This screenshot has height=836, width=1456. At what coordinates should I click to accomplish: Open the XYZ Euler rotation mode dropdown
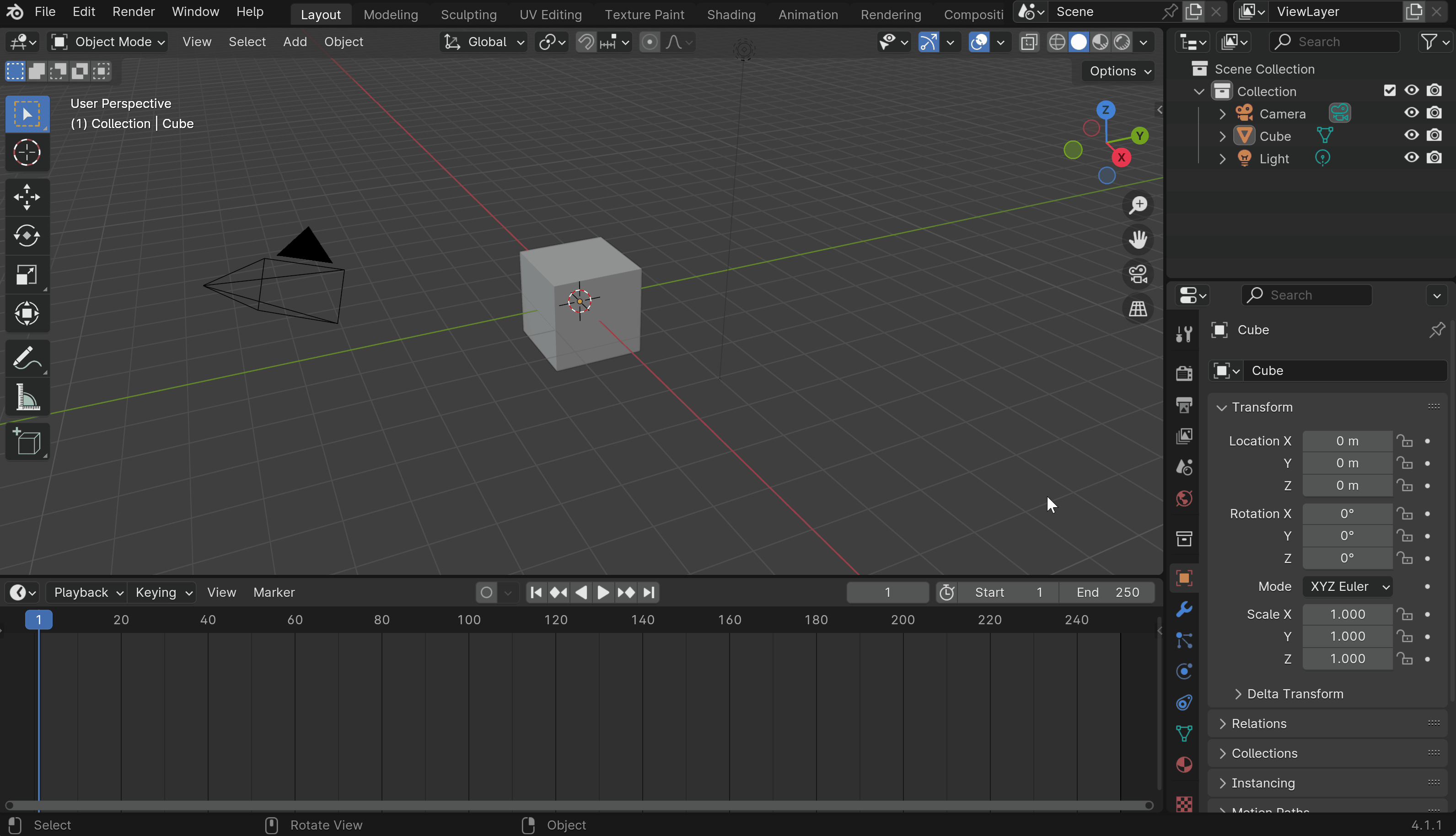1348,586
